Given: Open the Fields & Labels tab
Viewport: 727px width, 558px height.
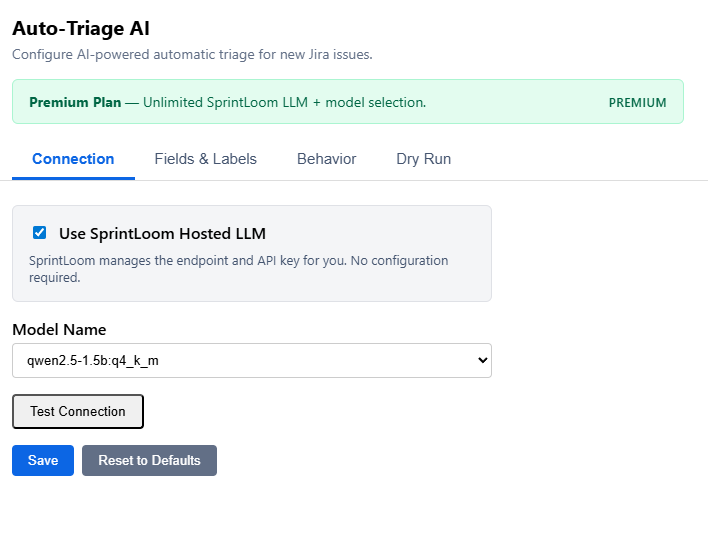Looking at the screenshot, I should [x=205, y=159].
